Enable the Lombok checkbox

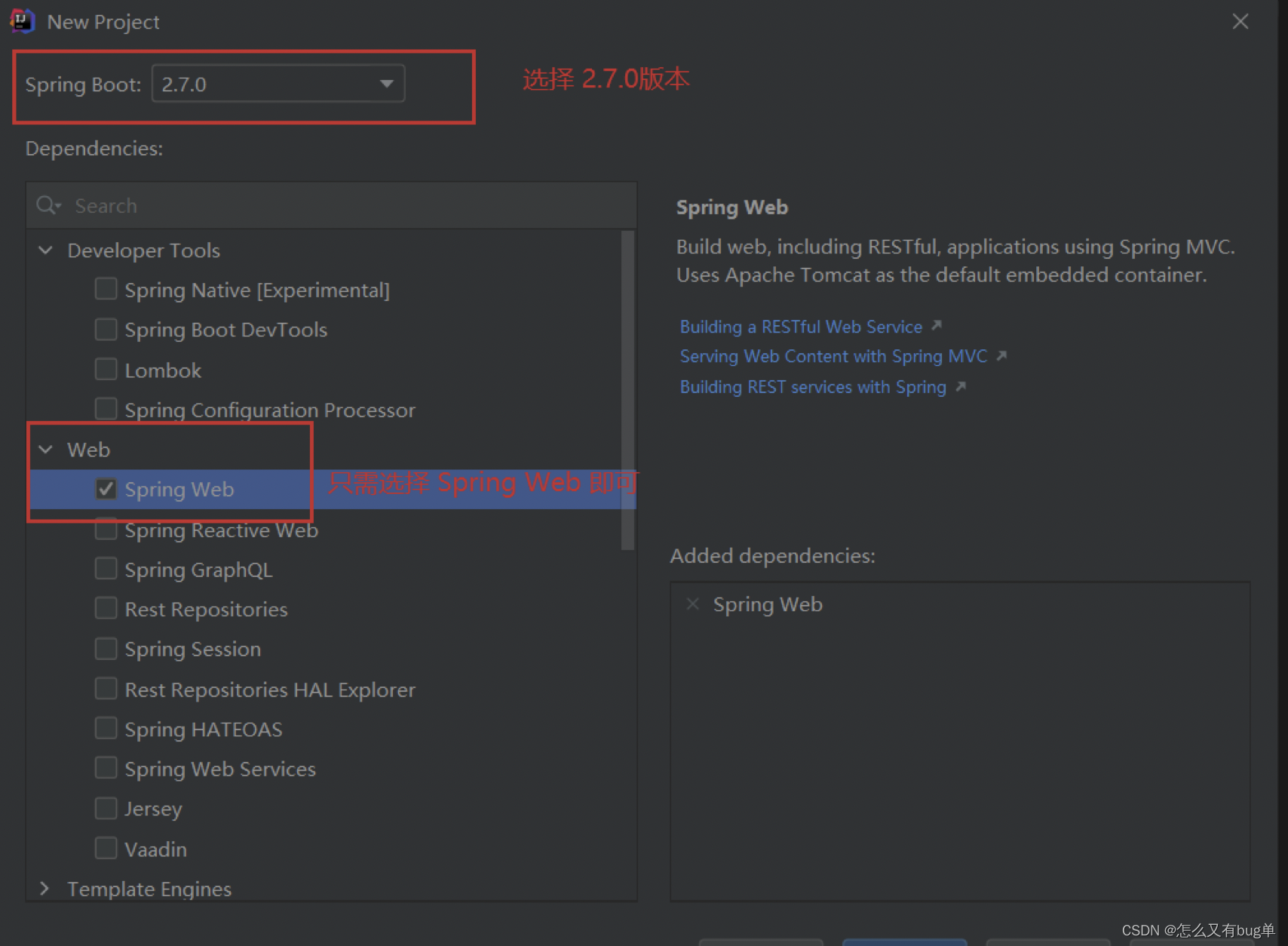(x=106, y=370)
